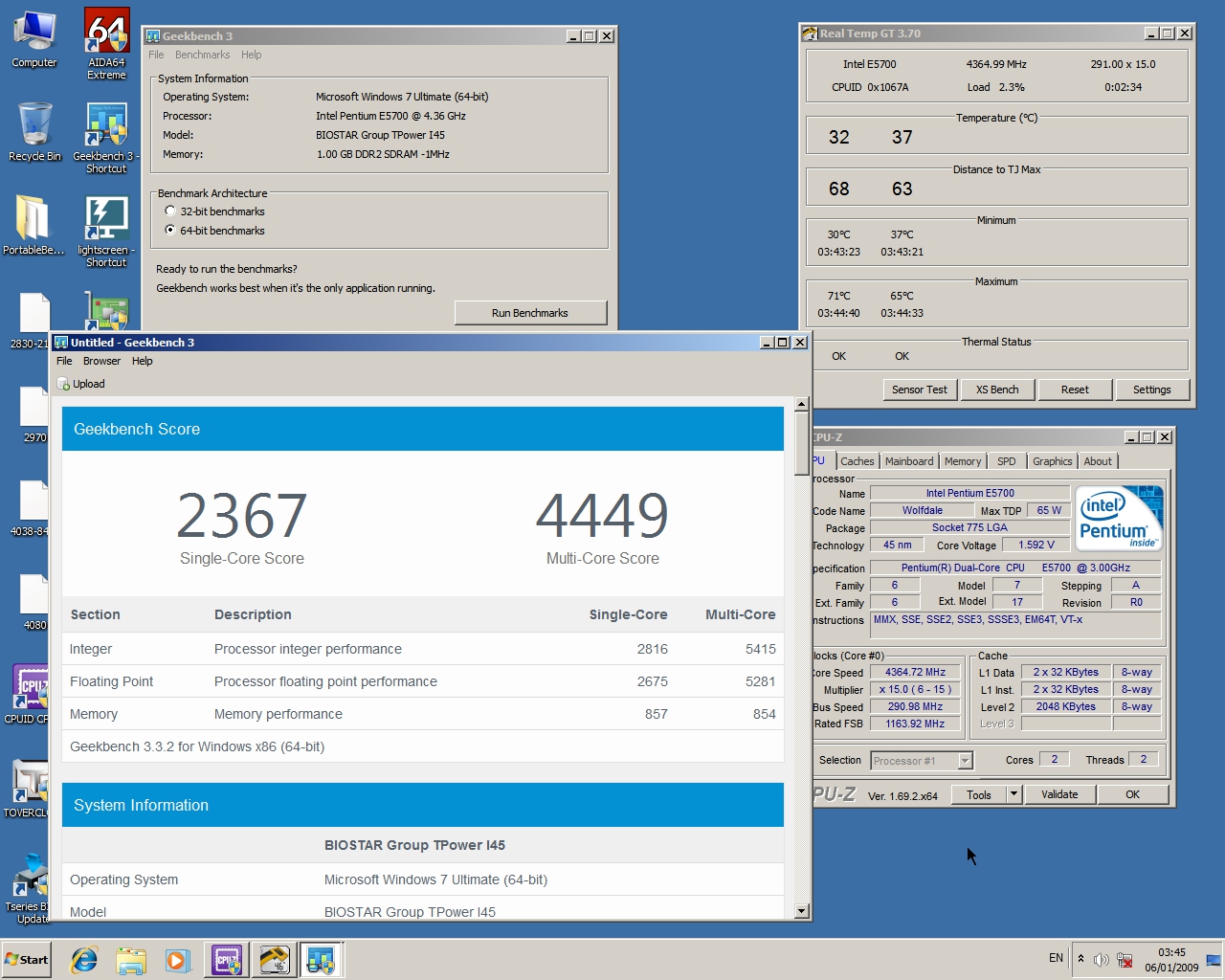Switch to Real Temp taskbar button

coord(274,960)
